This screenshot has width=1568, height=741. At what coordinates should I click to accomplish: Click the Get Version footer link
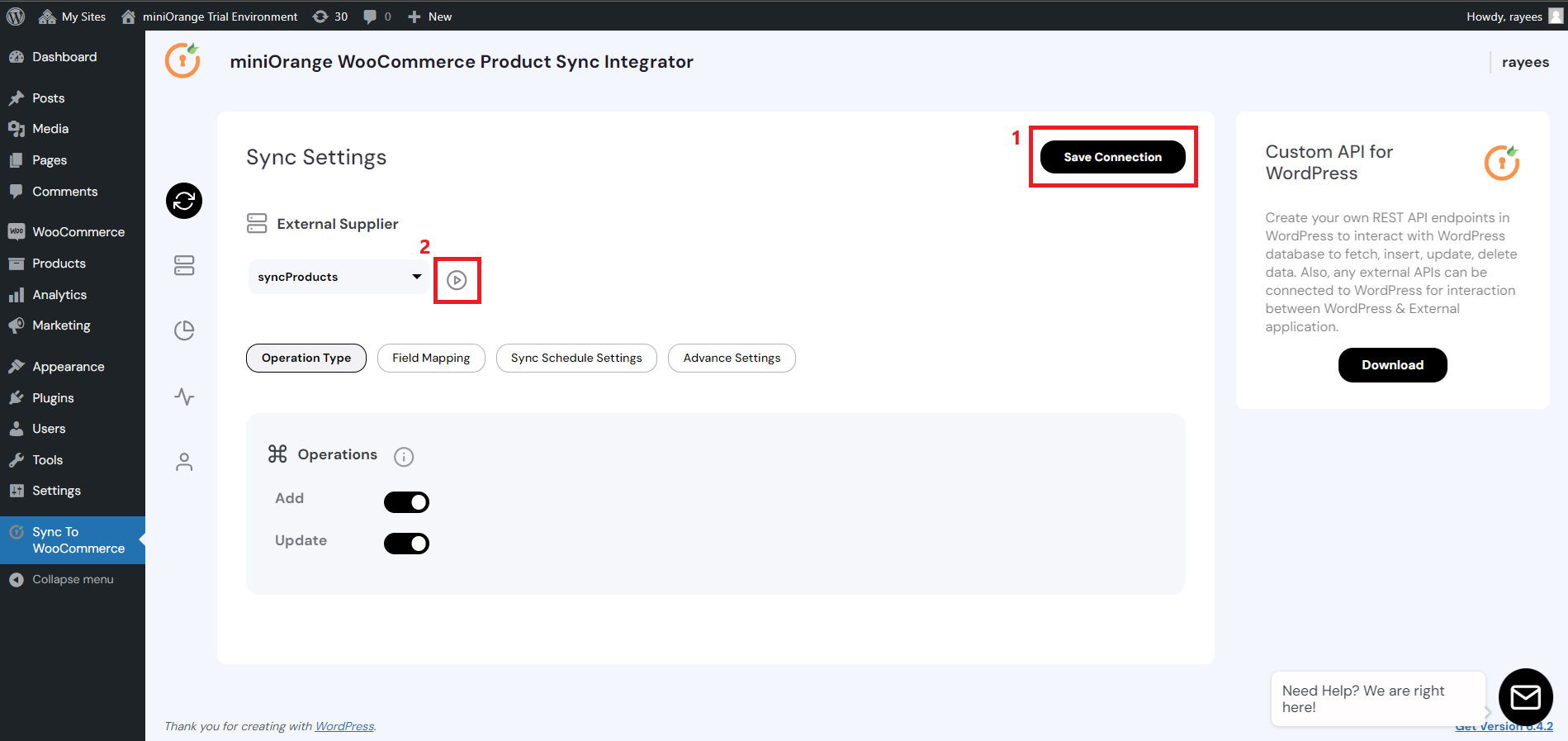1504,726
